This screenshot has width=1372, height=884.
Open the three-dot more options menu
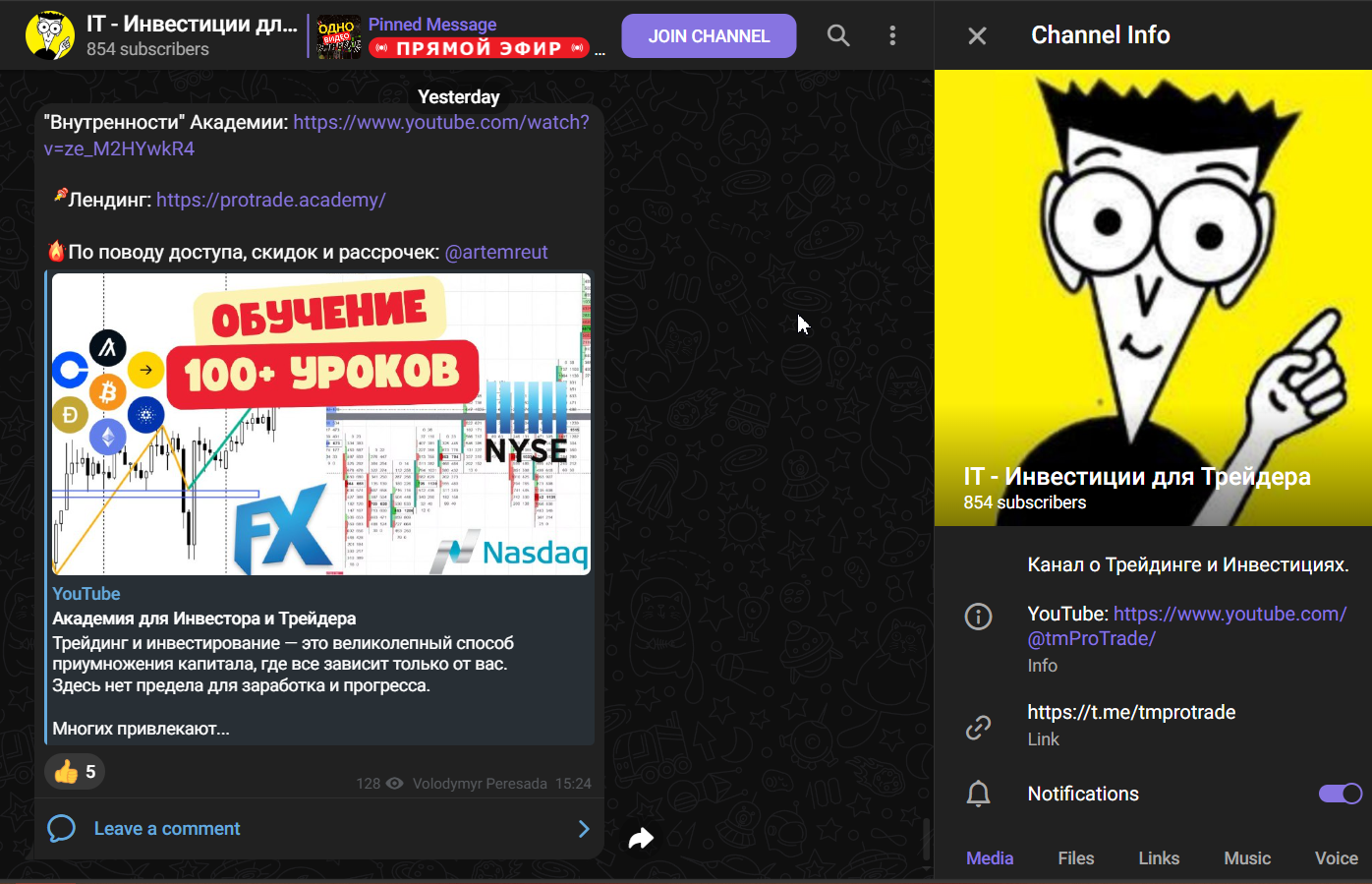pos(892,36)
